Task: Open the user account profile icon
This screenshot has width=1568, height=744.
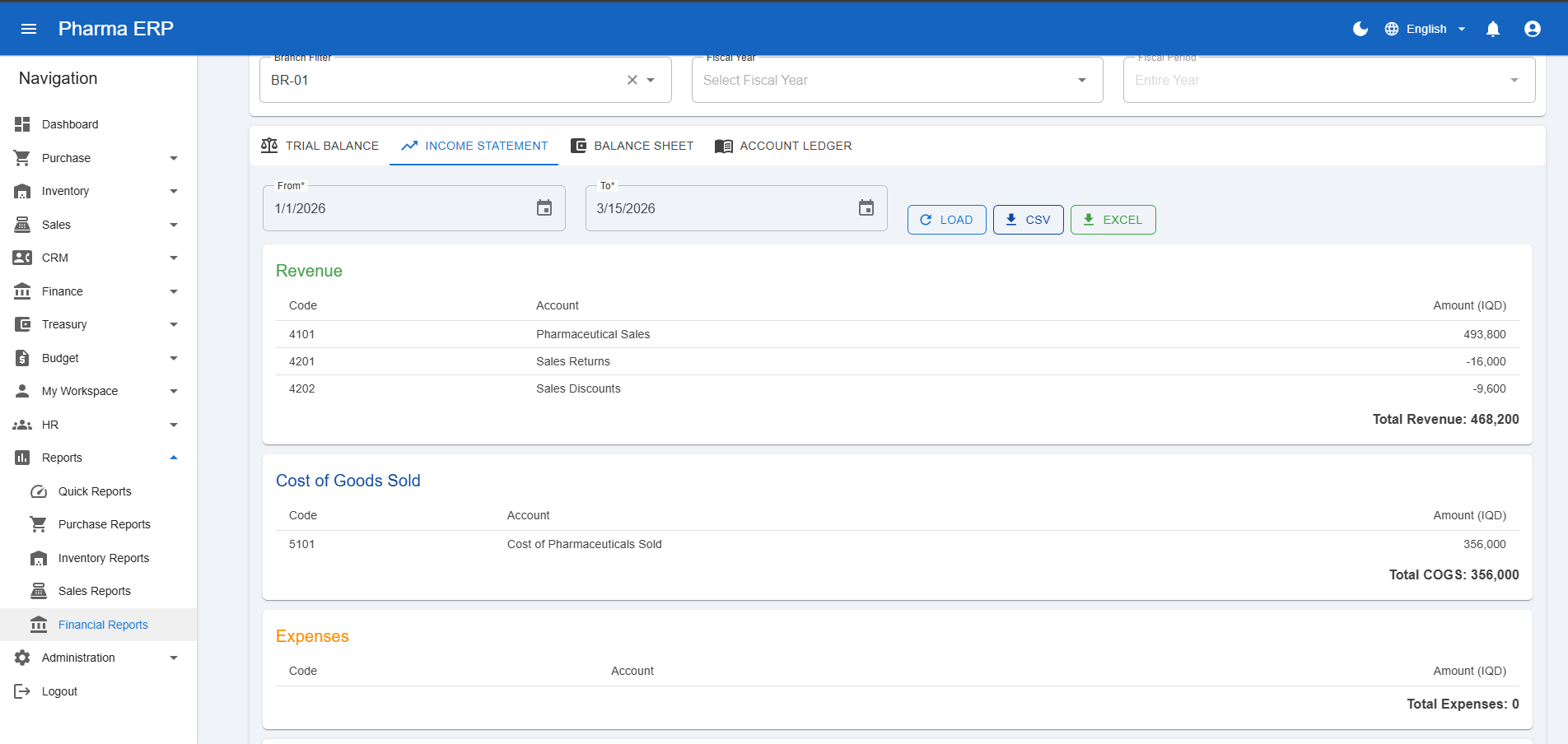Action: pos(1533,28)
